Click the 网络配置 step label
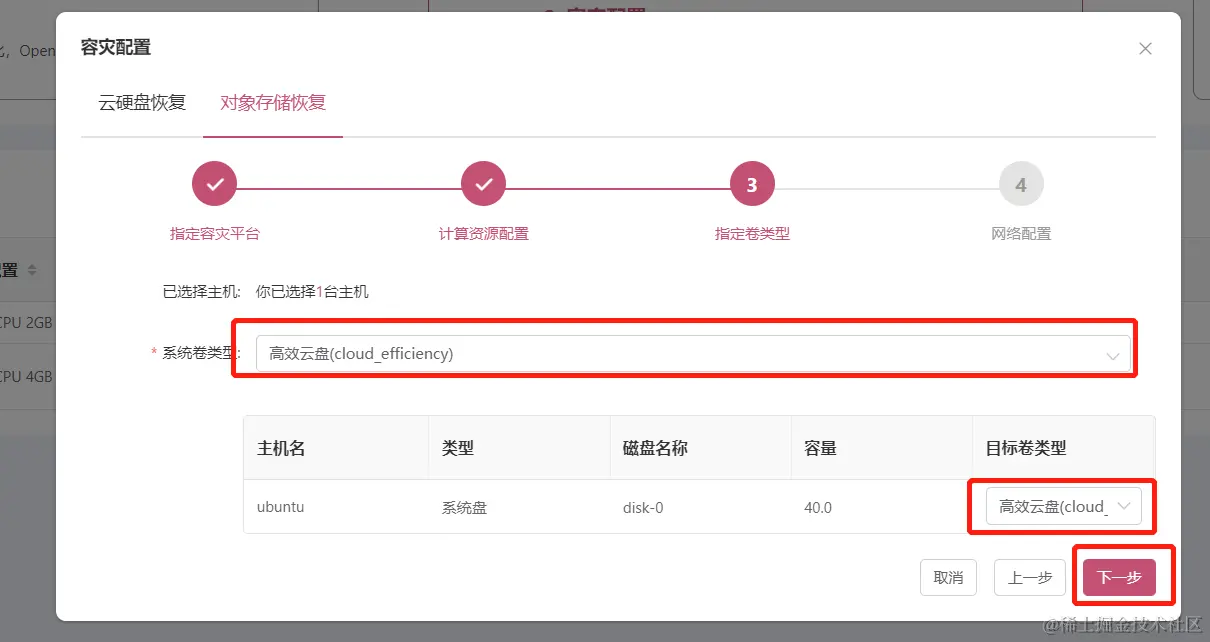Image resolution: width=1210 pixels, height=642 pixels. pos(1021,233)
